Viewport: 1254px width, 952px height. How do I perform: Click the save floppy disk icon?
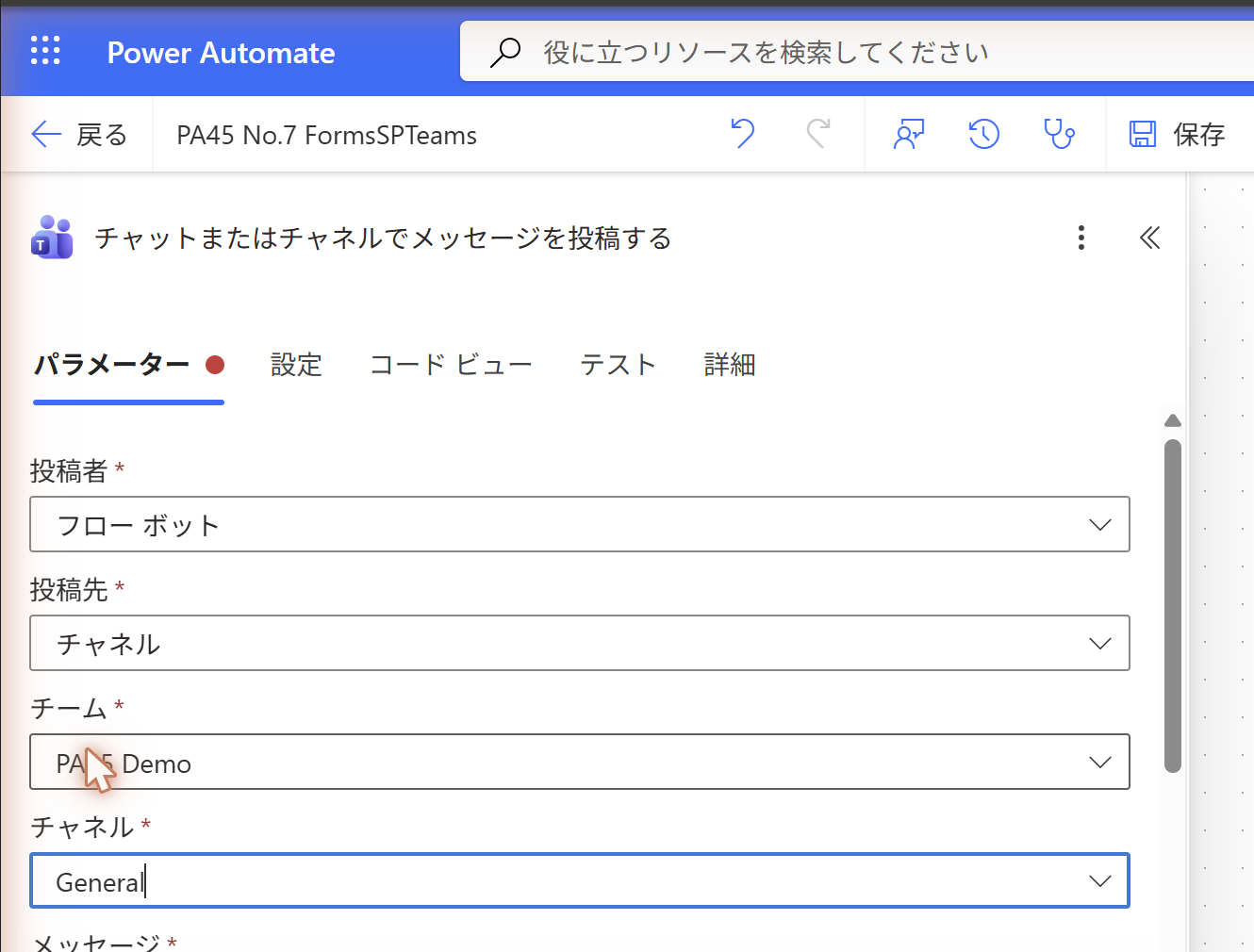pos(1143,135)
